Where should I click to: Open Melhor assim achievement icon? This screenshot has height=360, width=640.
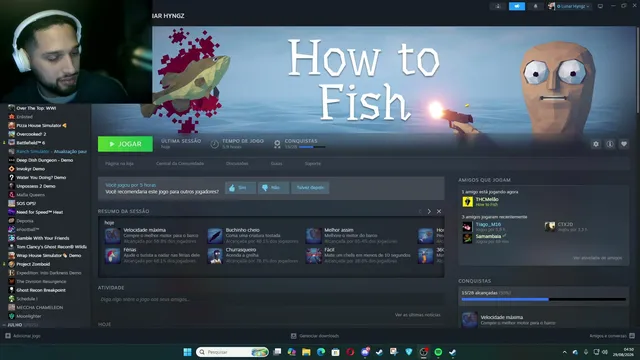tap(313, 236)
